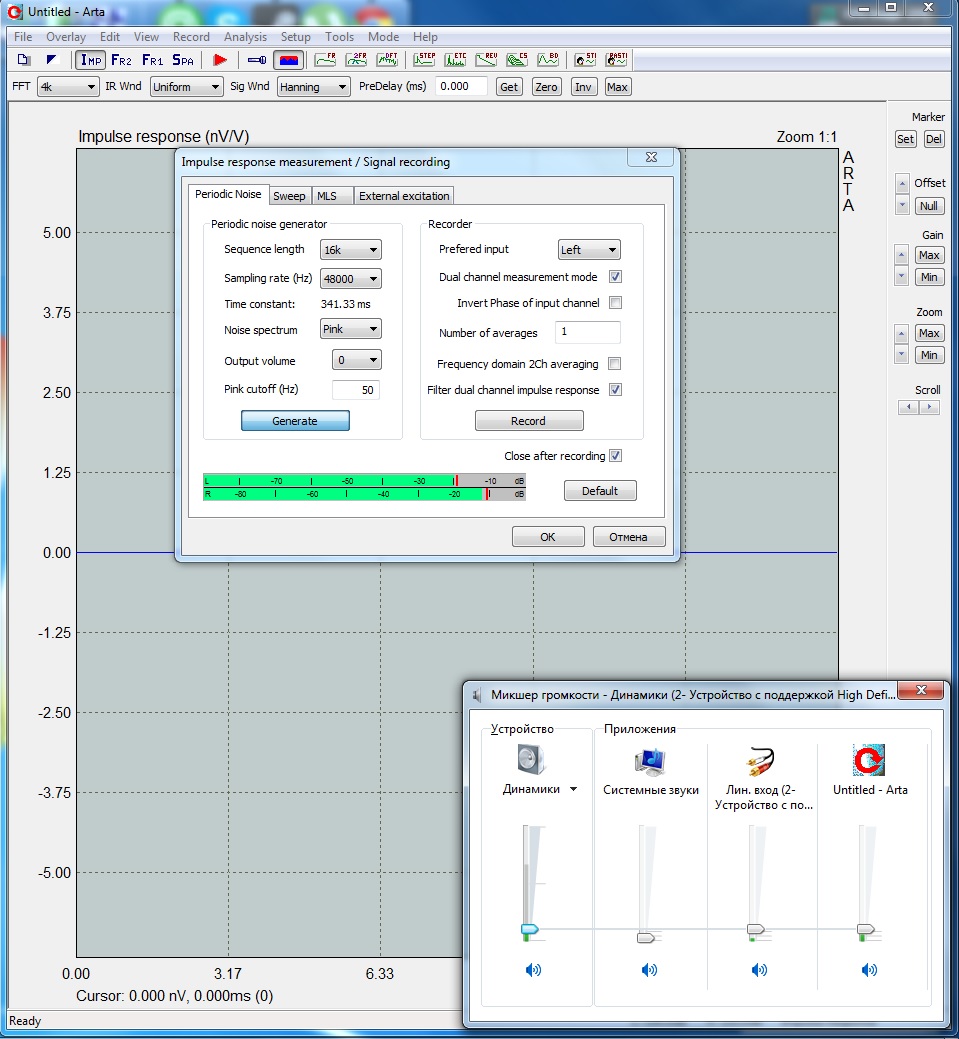Toggle Dual channel measurement mode checkbox

pos(615,277)
